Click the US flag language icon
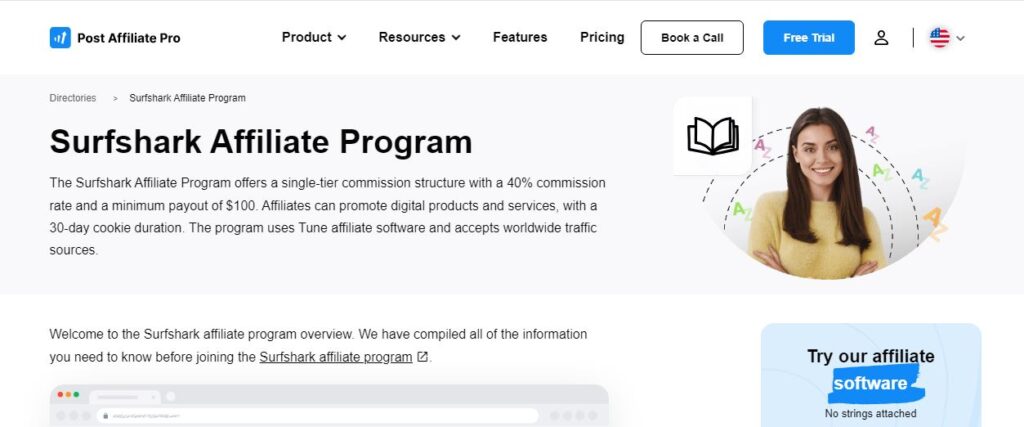 point(939,38)
